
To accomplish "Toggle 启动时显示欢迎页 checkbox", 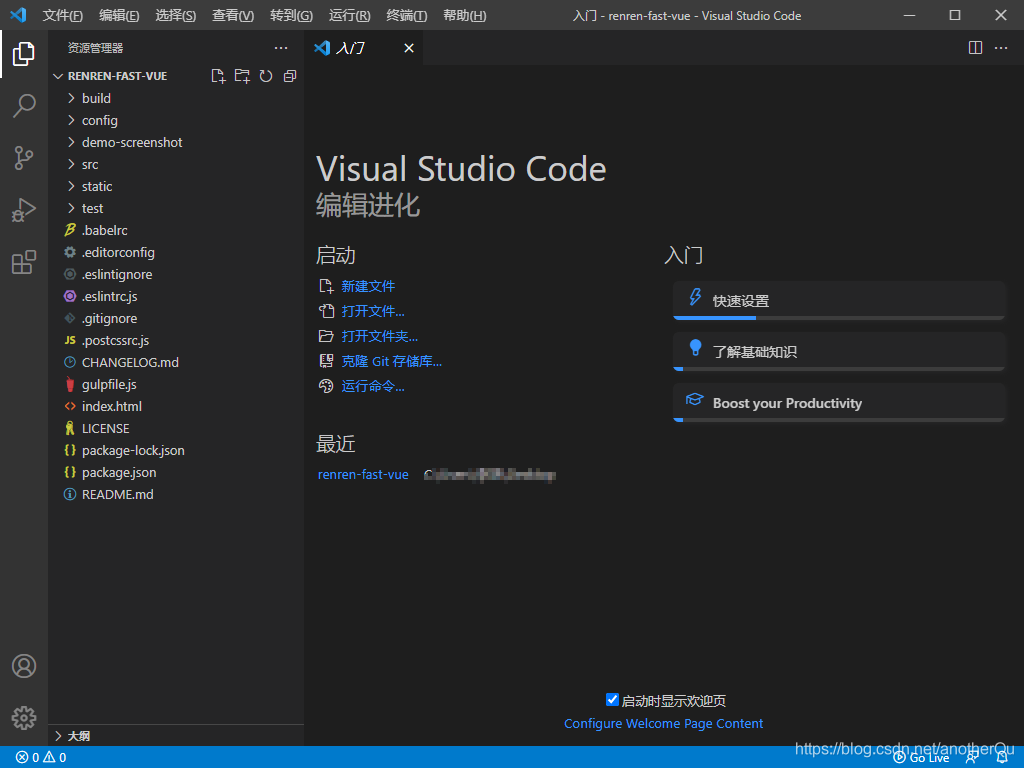I will pyautogui.click(x=612, y=700).
